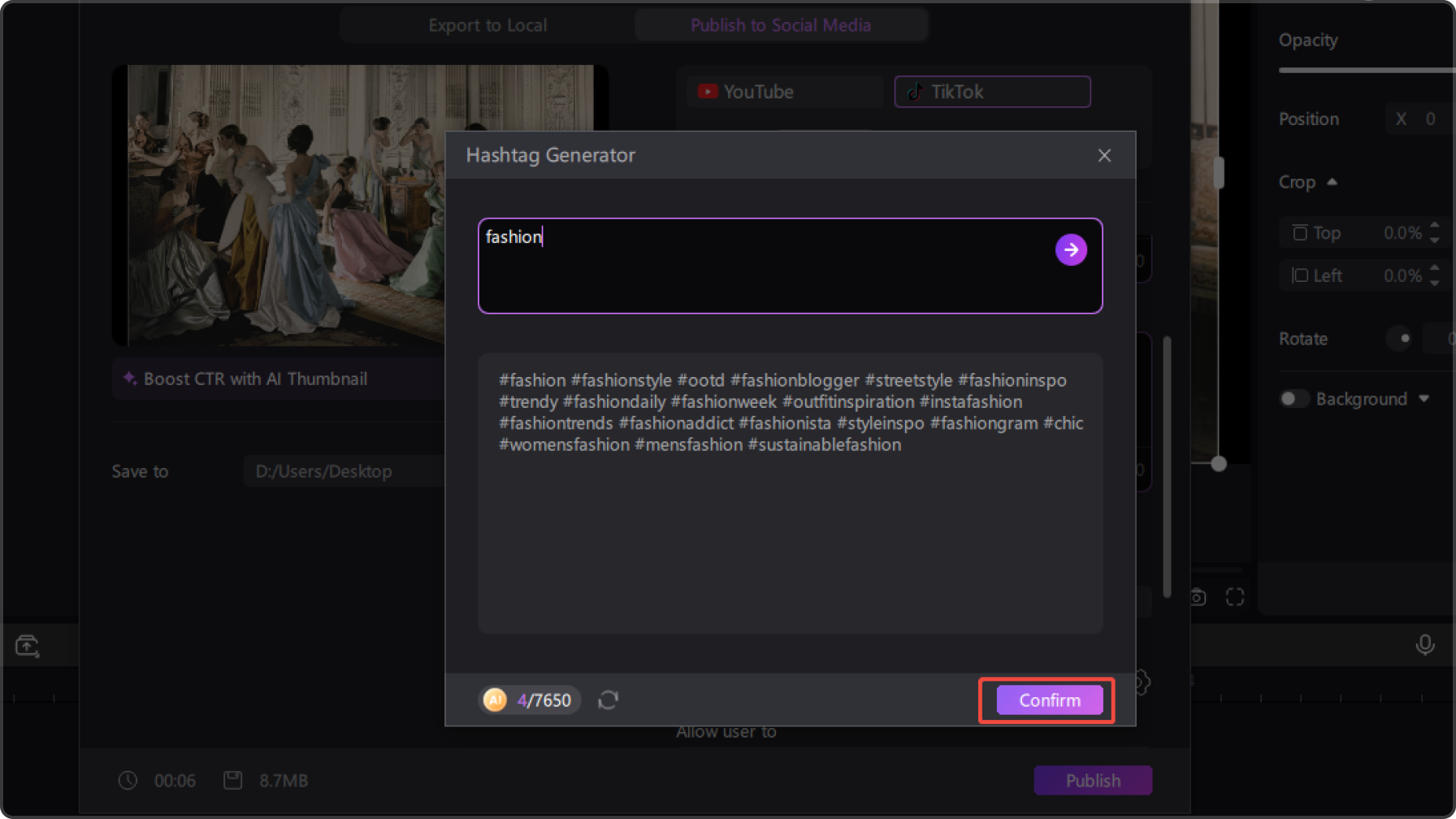The image size is (1456, 819).
Task: Switch to Export to Local tab
Action: [487, 25]
